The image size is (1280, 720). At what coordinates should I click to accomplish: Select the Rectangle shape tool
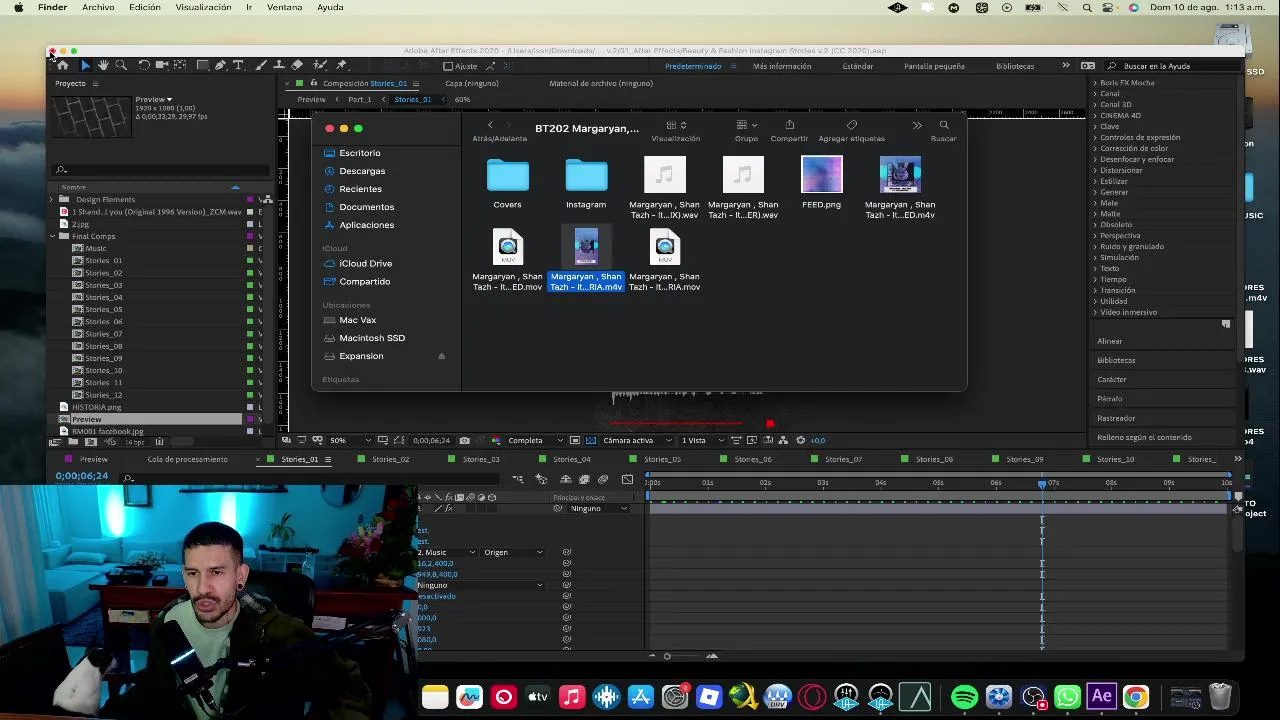202,65
